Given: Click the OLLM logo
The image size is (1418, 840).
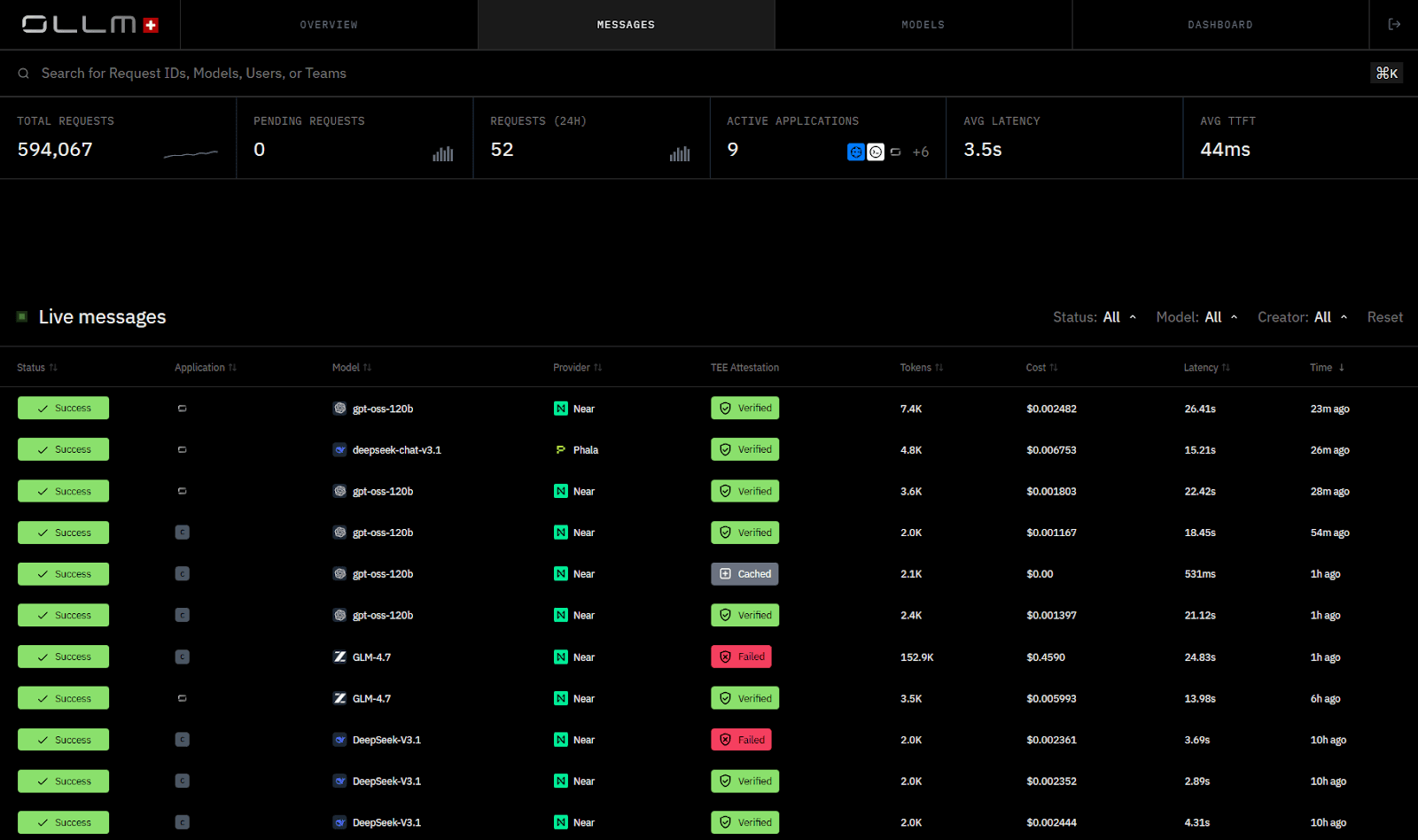Looking at the screenshot, I should tap(90, 25).
